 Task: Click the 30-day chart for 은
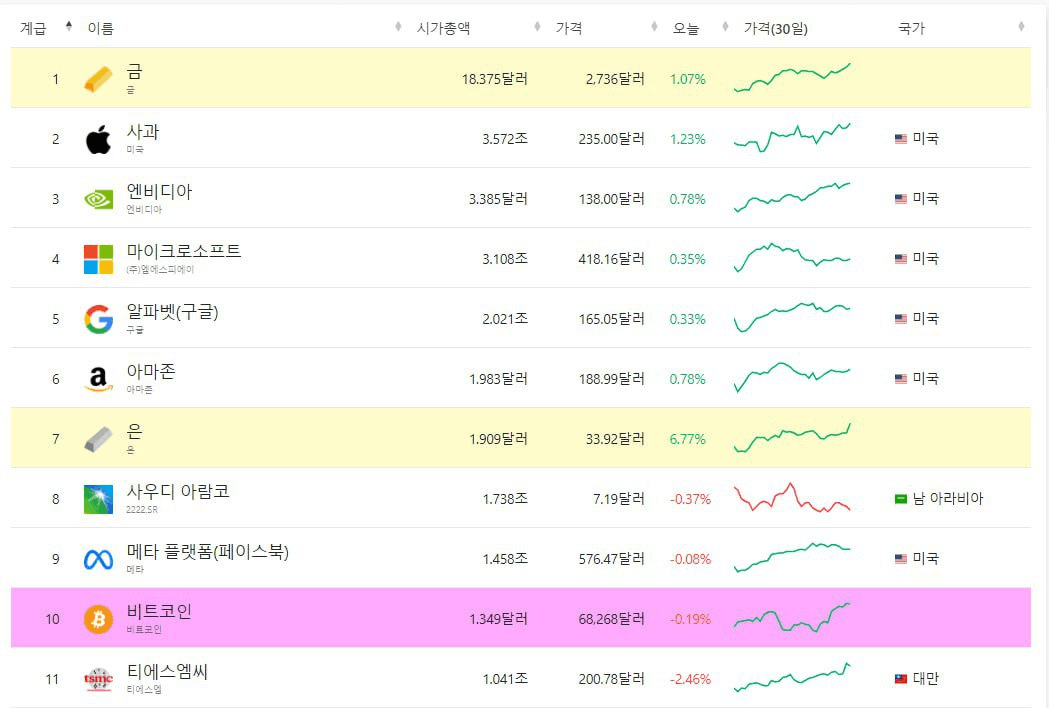coord(792,438)
